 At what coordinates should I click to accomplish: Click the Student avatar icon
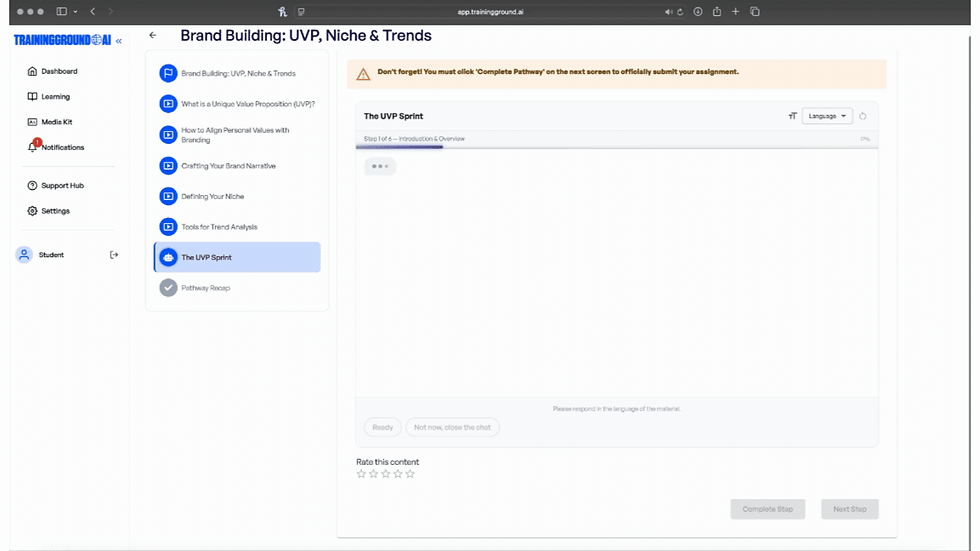pos(24,255)
